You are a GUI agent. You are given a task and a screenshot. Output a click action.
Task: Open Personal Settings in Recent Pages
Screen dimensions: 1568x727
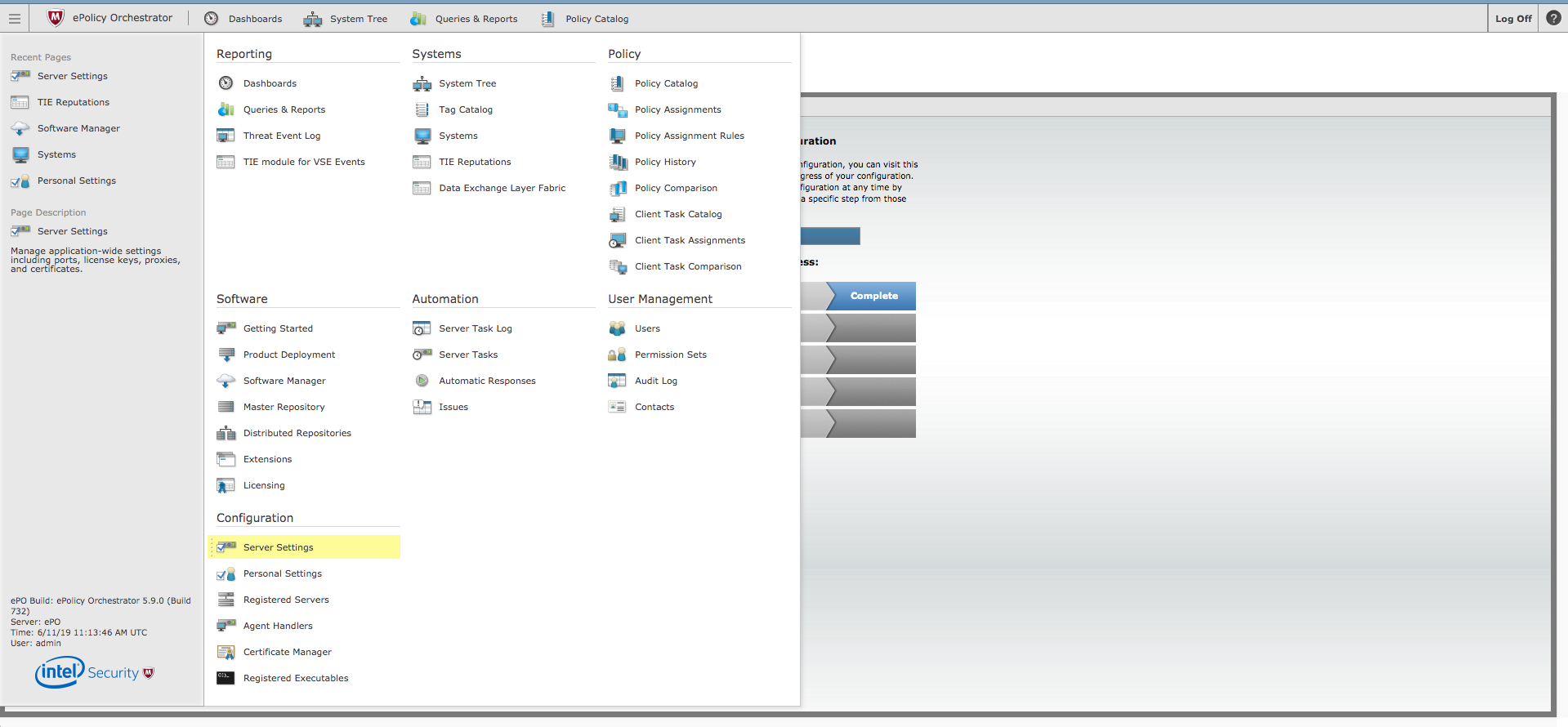pyautogui.click(x=77, y=181)
